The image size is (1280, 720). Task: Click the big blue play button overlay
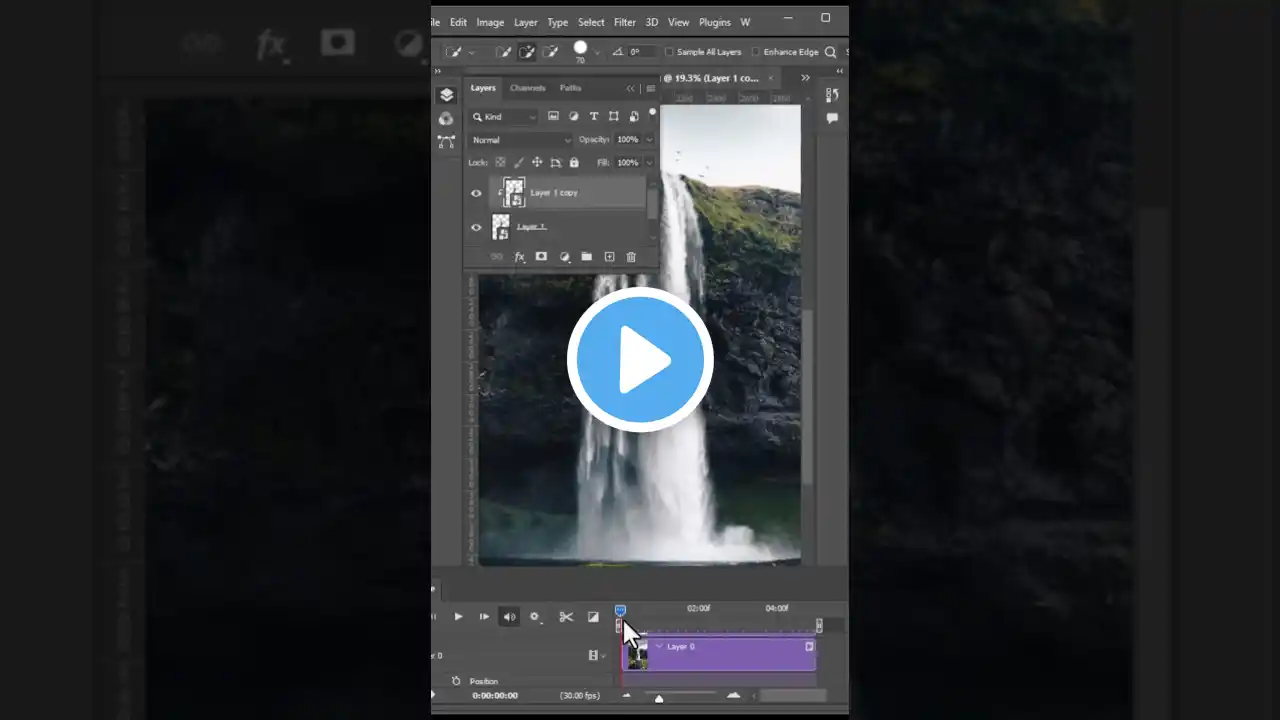640,360
